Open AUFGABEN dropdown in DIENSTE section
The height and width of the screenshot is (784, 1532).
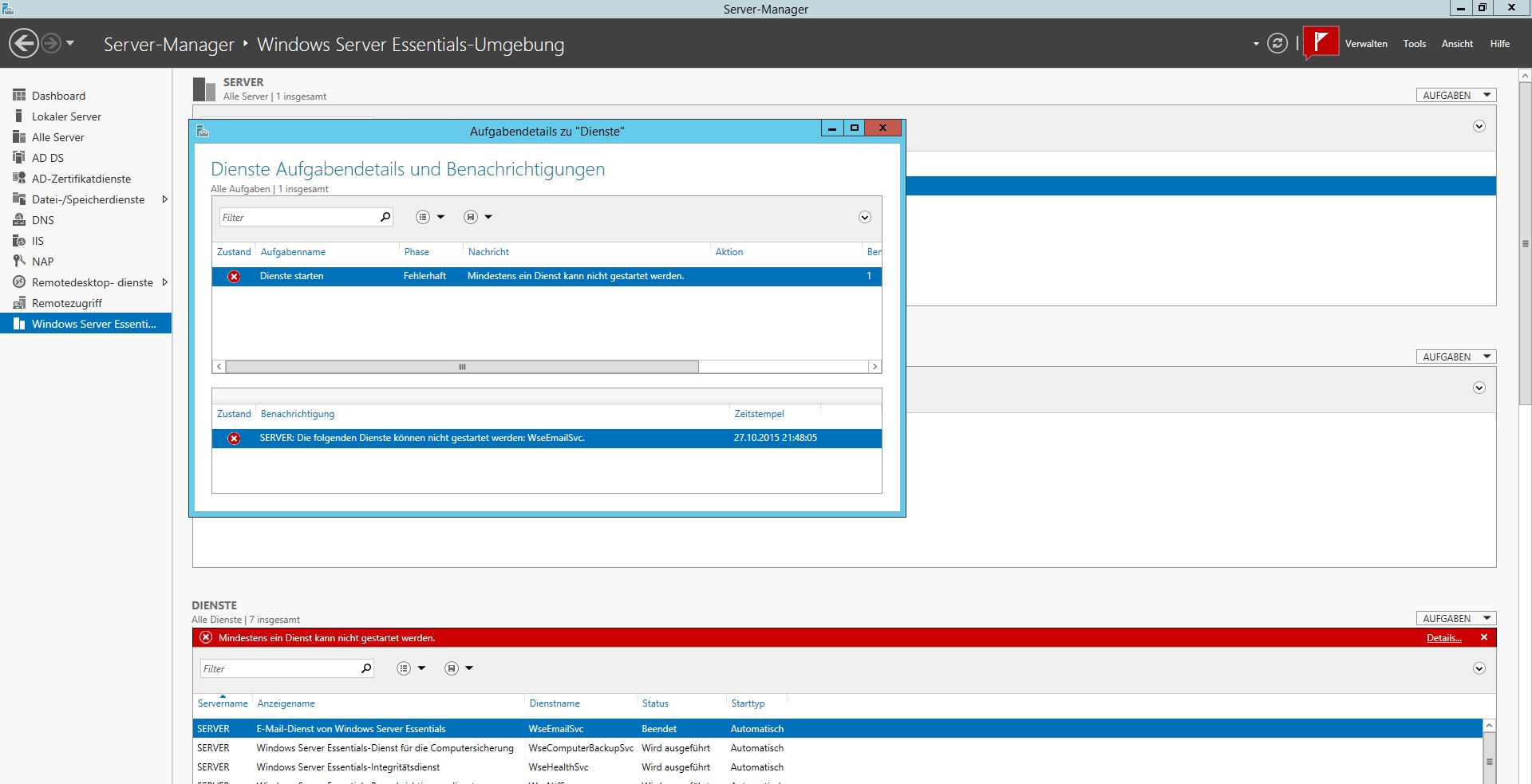[1456, 618]
